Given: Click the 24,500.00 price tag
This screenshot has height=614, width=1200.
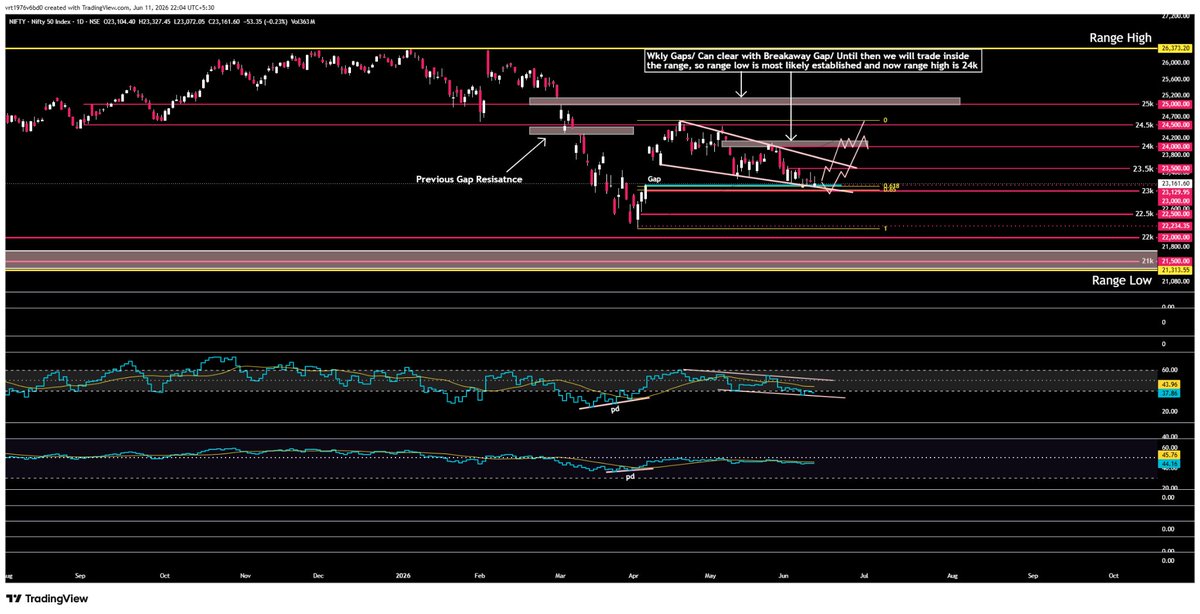Looking at the screenshot, I should click(x=1173, y=125).
